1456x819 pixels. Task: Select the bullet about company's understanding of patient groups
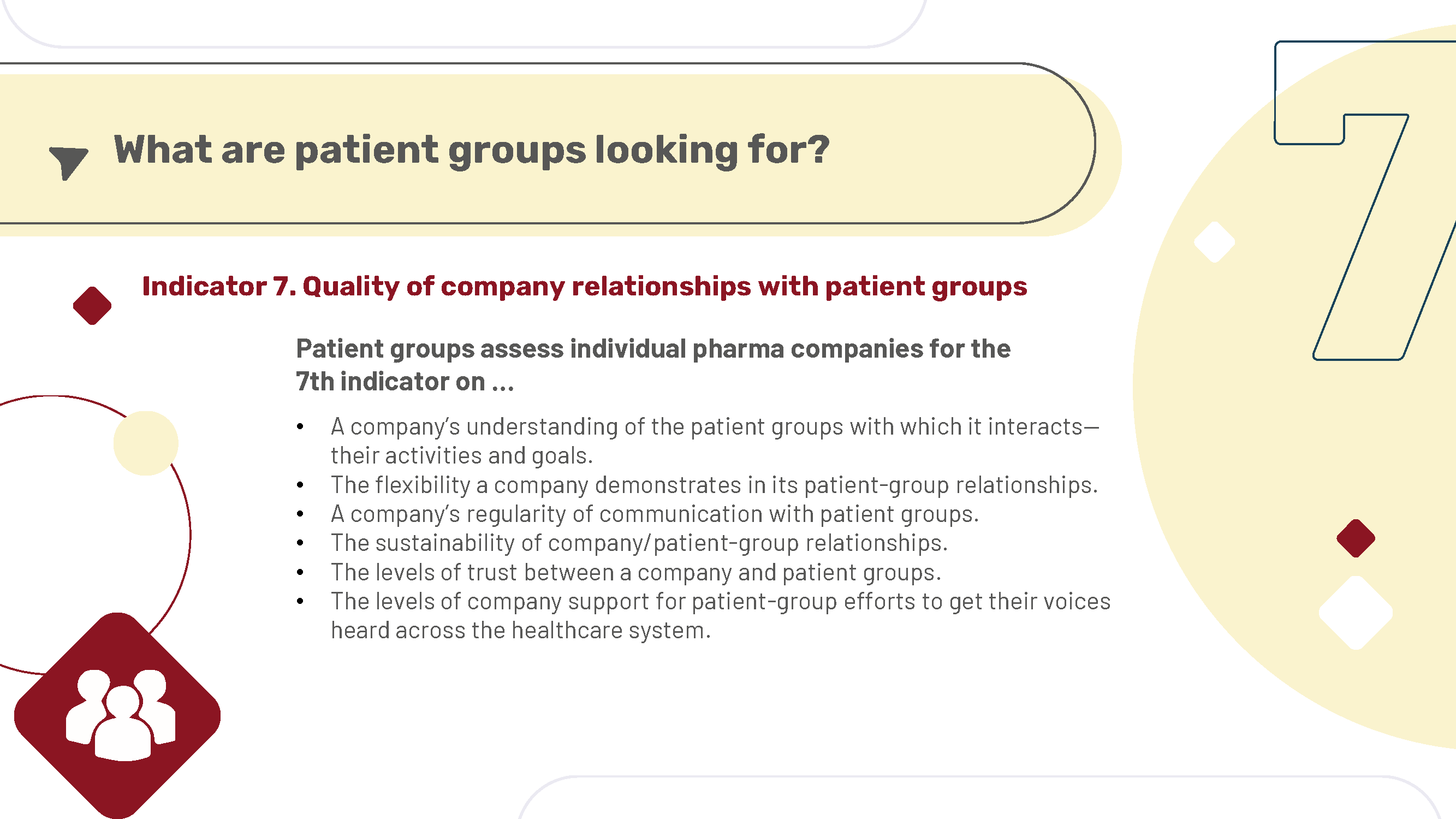(x=715, y=441)
